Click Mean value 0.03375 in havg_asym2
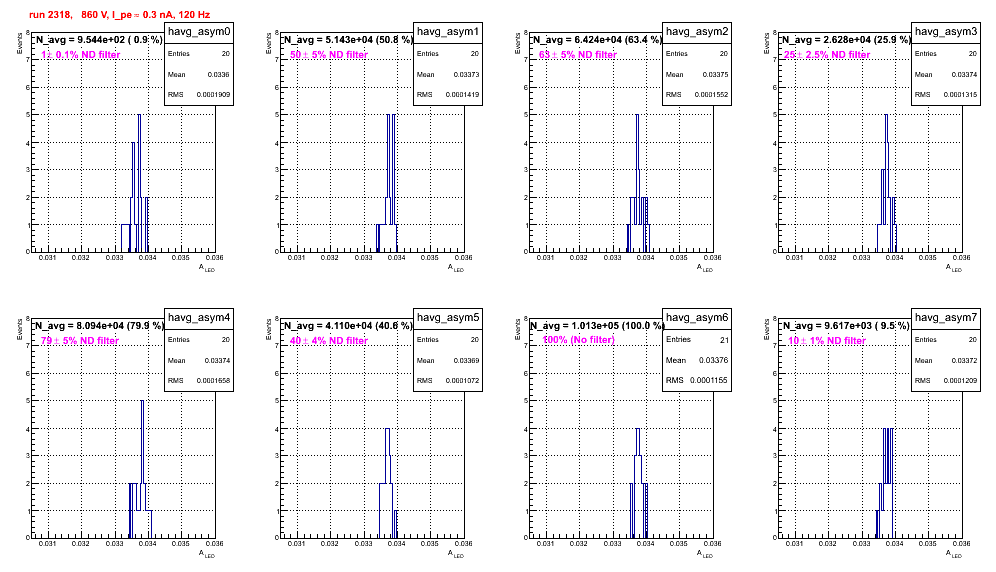996x572 pixels. point(715,74)
